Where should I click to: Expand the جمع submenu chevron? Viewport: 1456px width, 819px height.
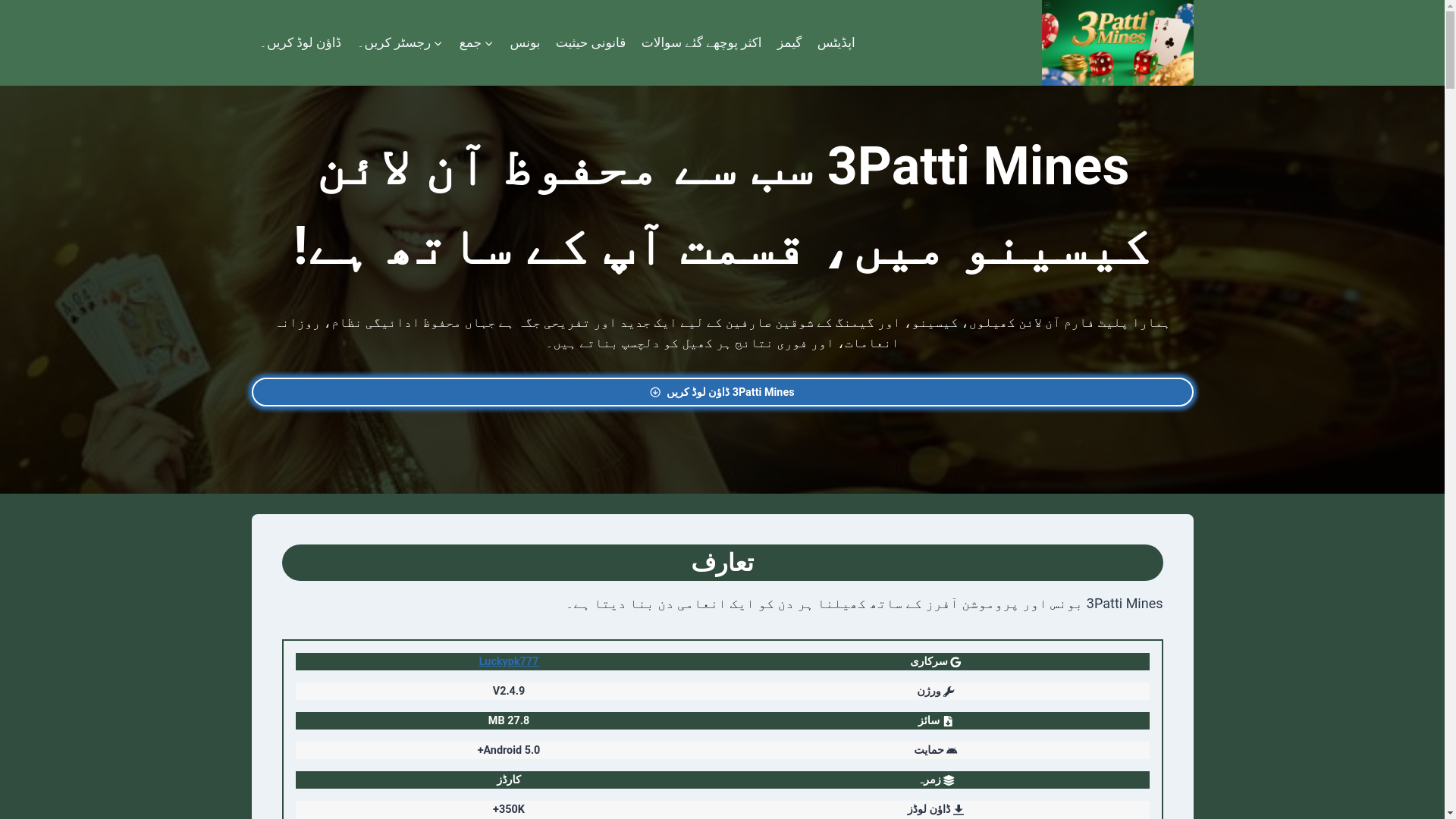click(488, 44)
